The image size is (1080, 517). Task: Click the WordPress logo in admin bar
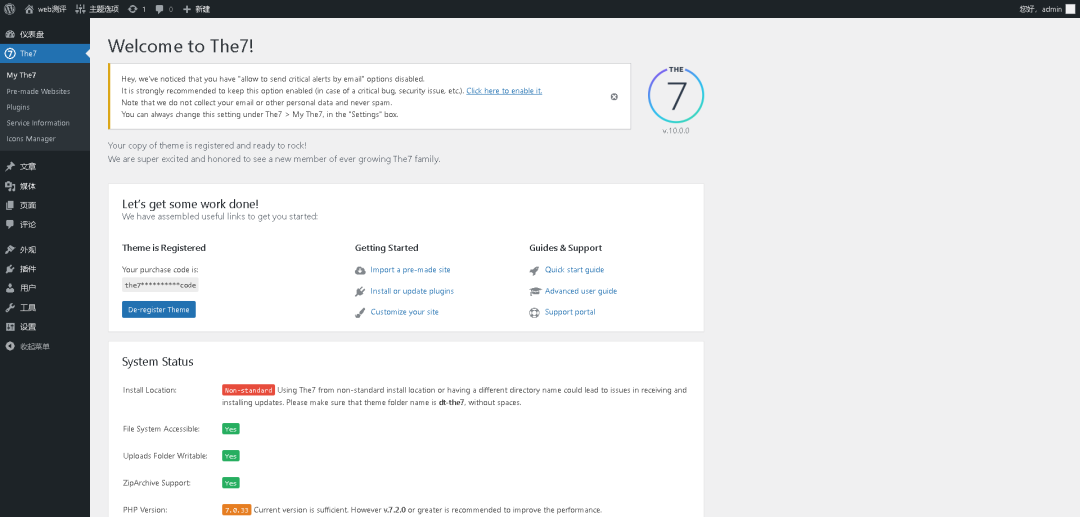(x=10, y=9)
